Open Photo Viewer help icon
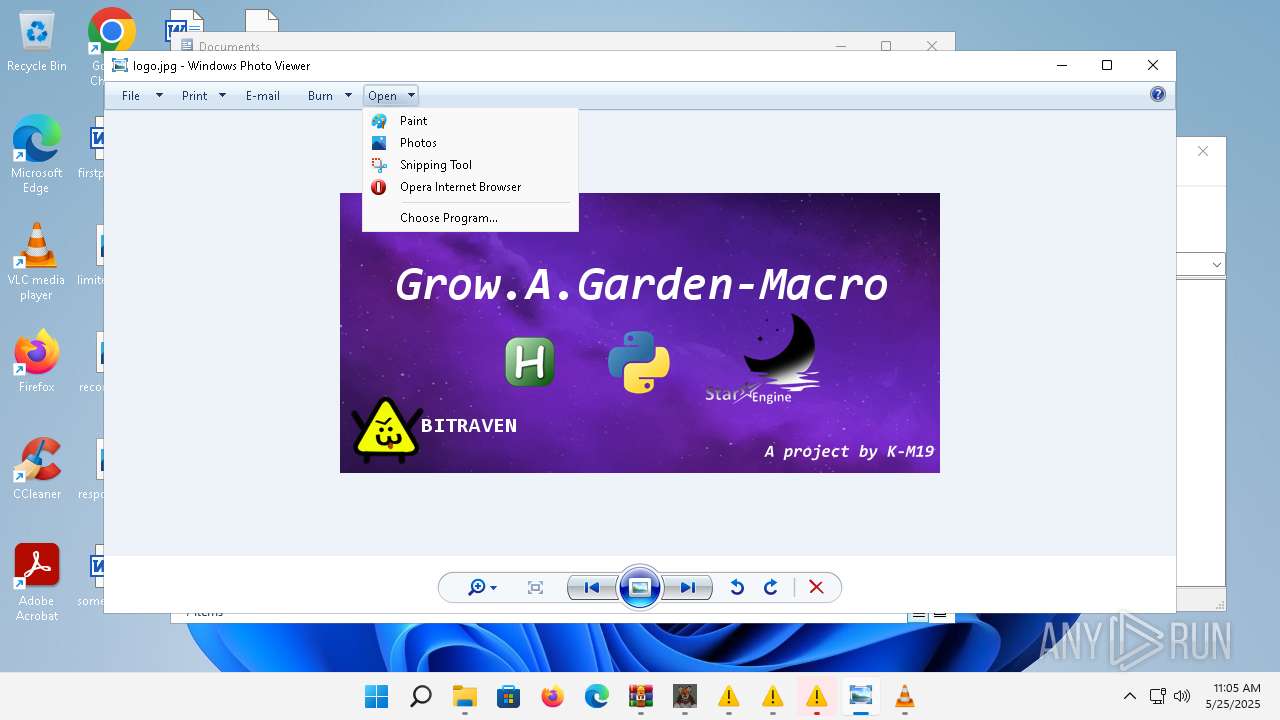The height and width of the screenshot is (720, 1280). coord(1158,94)
